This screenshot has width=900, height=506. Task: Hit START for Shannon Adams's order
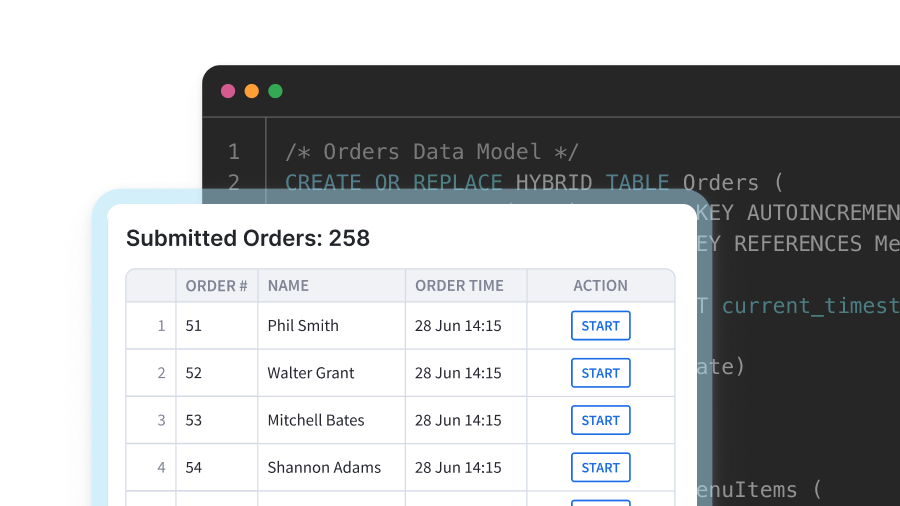[600, 467]
